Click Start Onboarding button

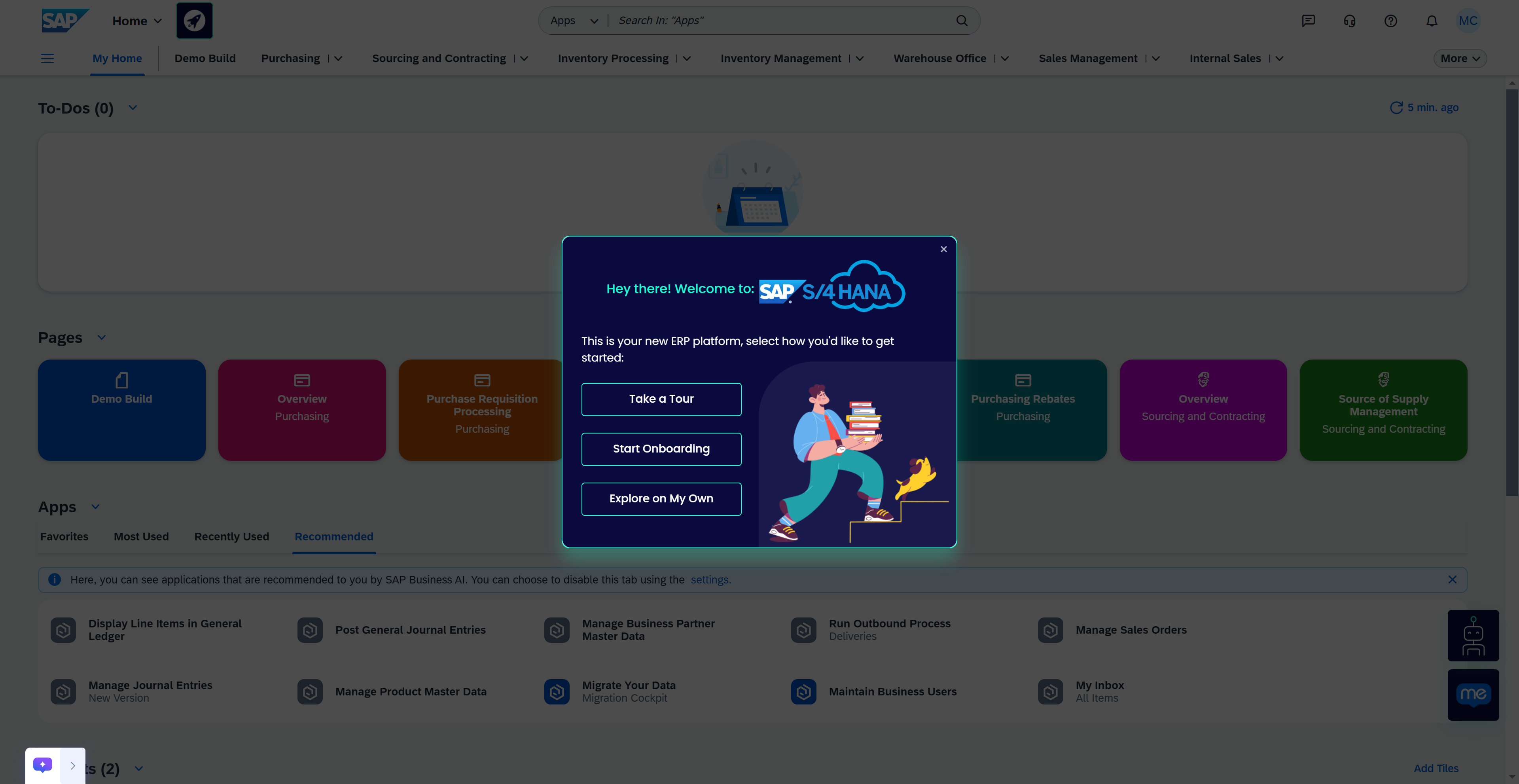coord(661,449)
